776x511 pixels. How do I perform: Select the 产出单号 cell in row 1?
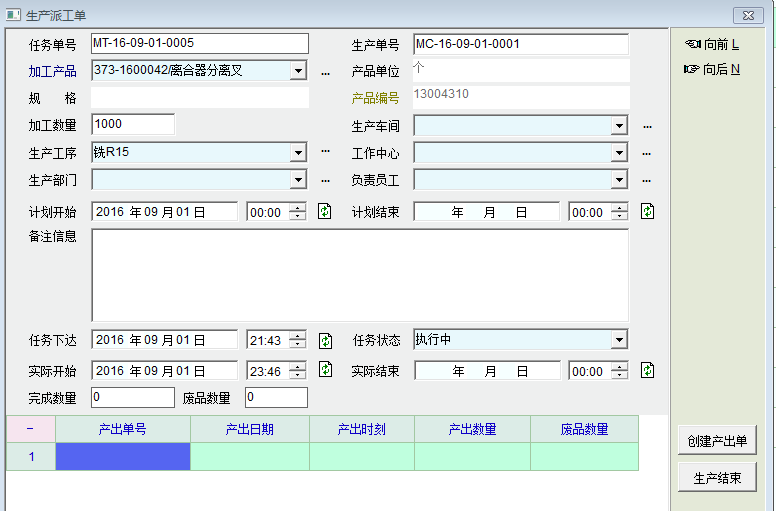[x=123, y=457]
